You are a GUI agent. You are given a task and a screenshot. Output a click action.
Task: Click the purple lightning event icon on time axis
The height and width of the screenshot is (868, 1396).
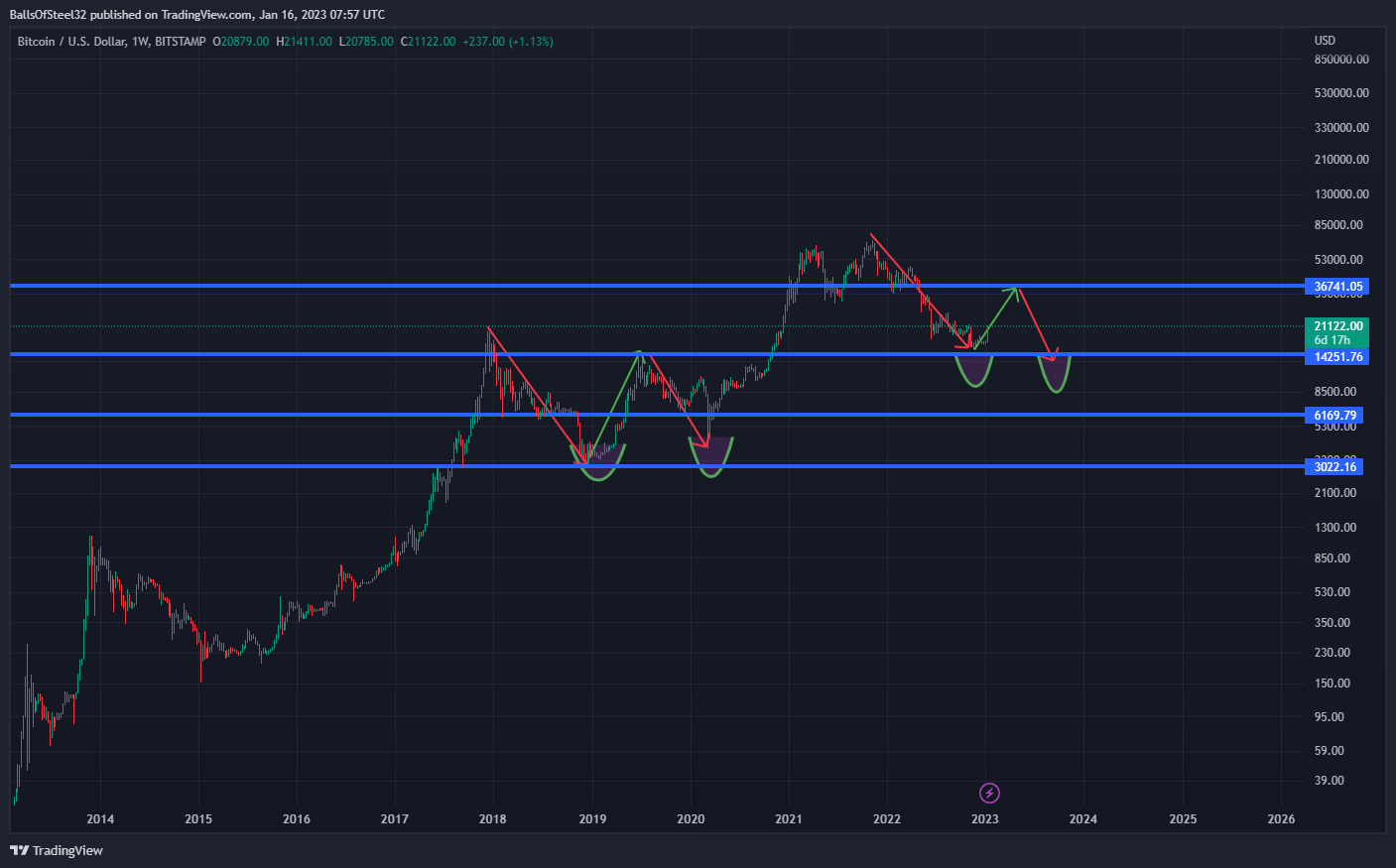pos(989,793)
